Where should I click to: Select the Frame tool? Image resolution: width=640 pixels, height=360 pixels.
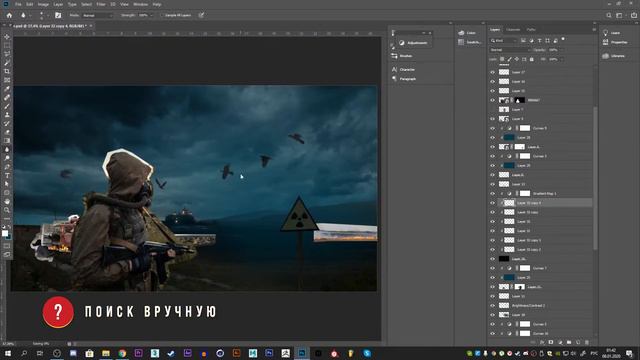(7, 80)
